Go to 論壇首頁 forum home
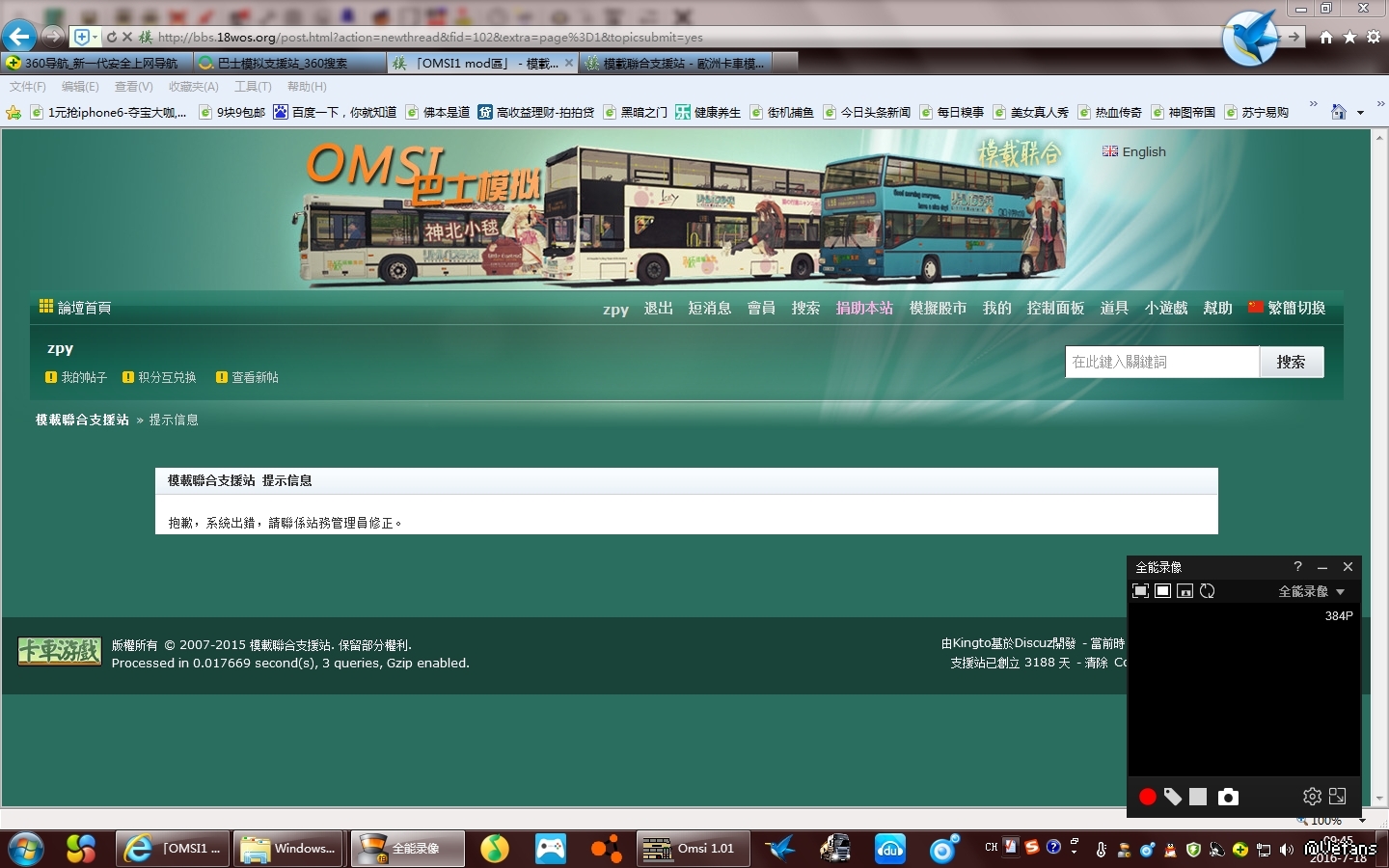This screenshot has width=1389, height=868. point(75,308)
